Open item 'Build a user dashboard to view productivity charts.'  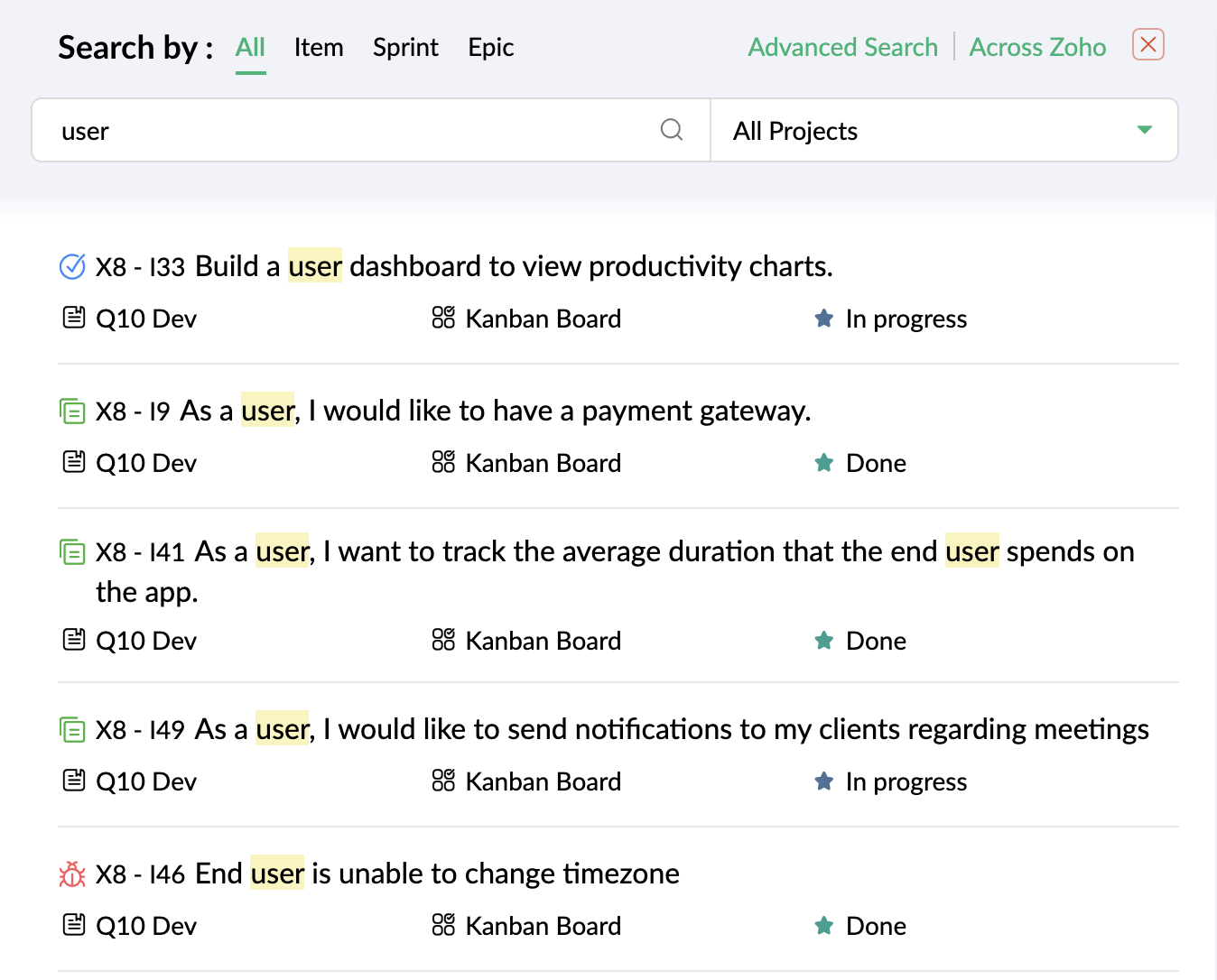[514, 266]
